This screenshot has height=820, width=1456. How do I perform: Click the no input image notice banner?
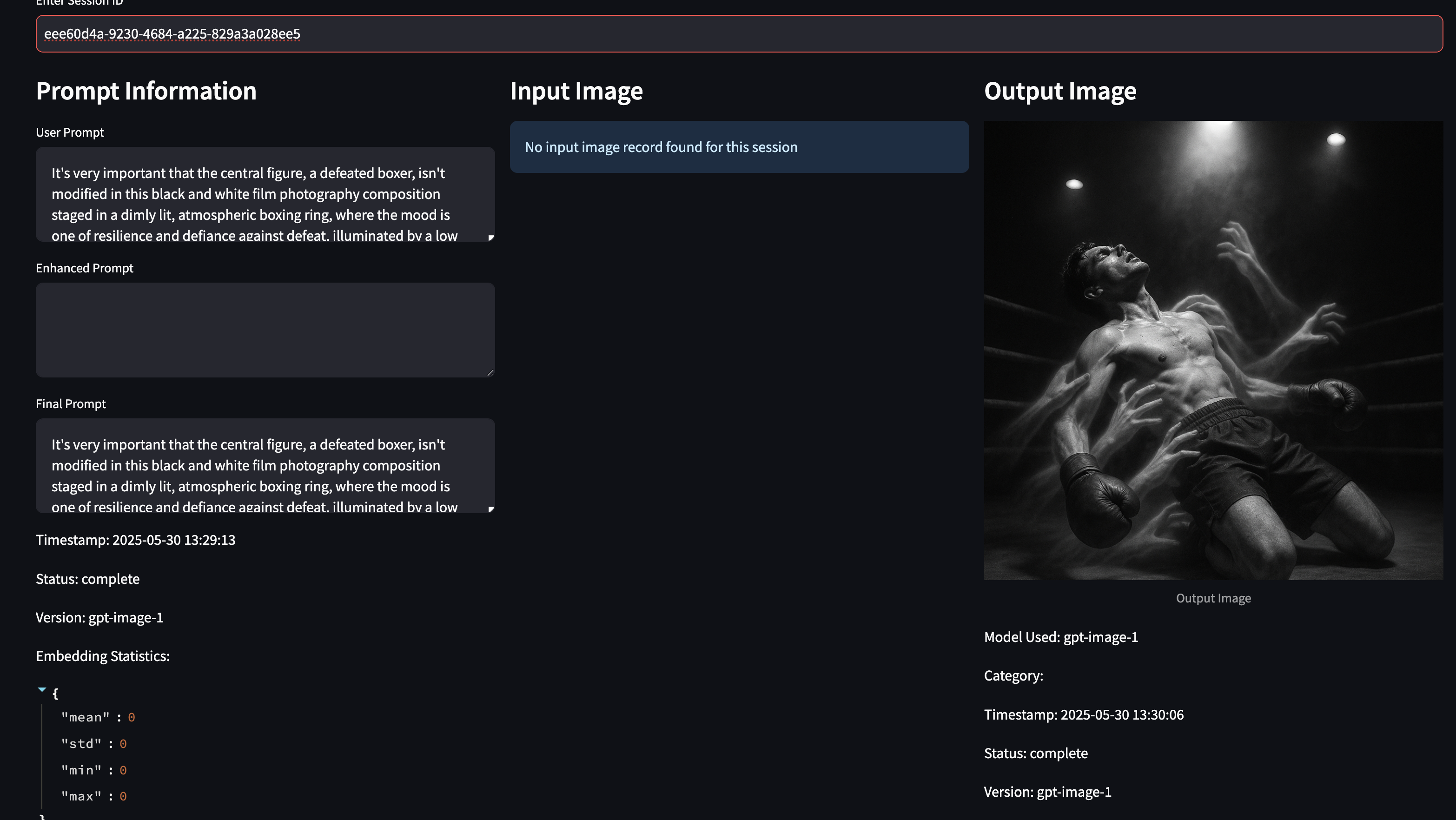(739, 146)
